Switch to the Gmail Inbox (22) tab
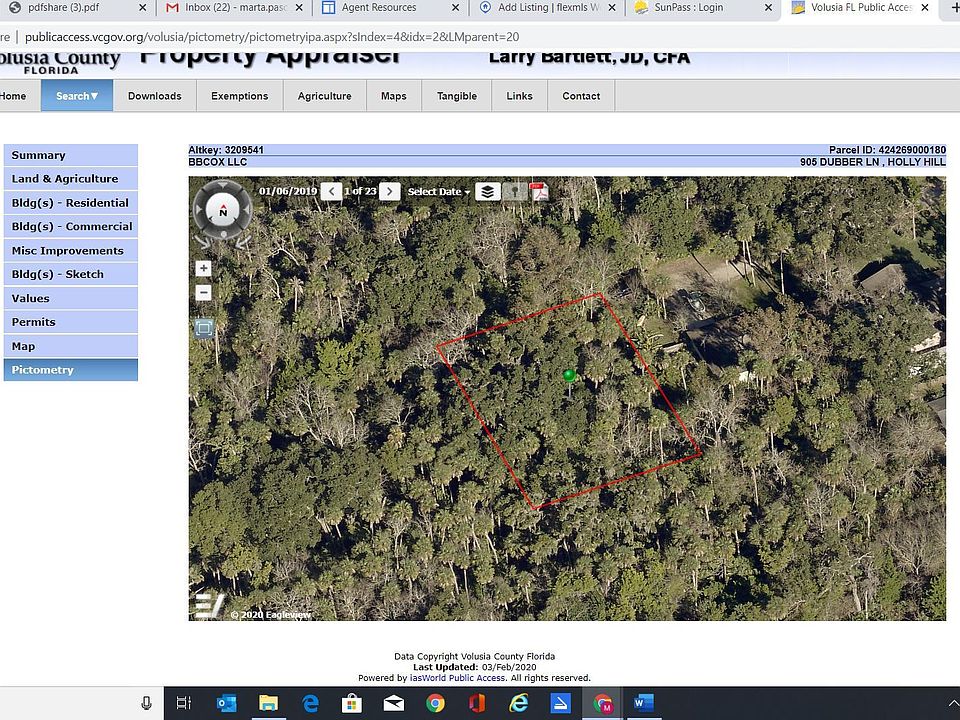This screenshot has height=720, width=960. pos(236,7)
